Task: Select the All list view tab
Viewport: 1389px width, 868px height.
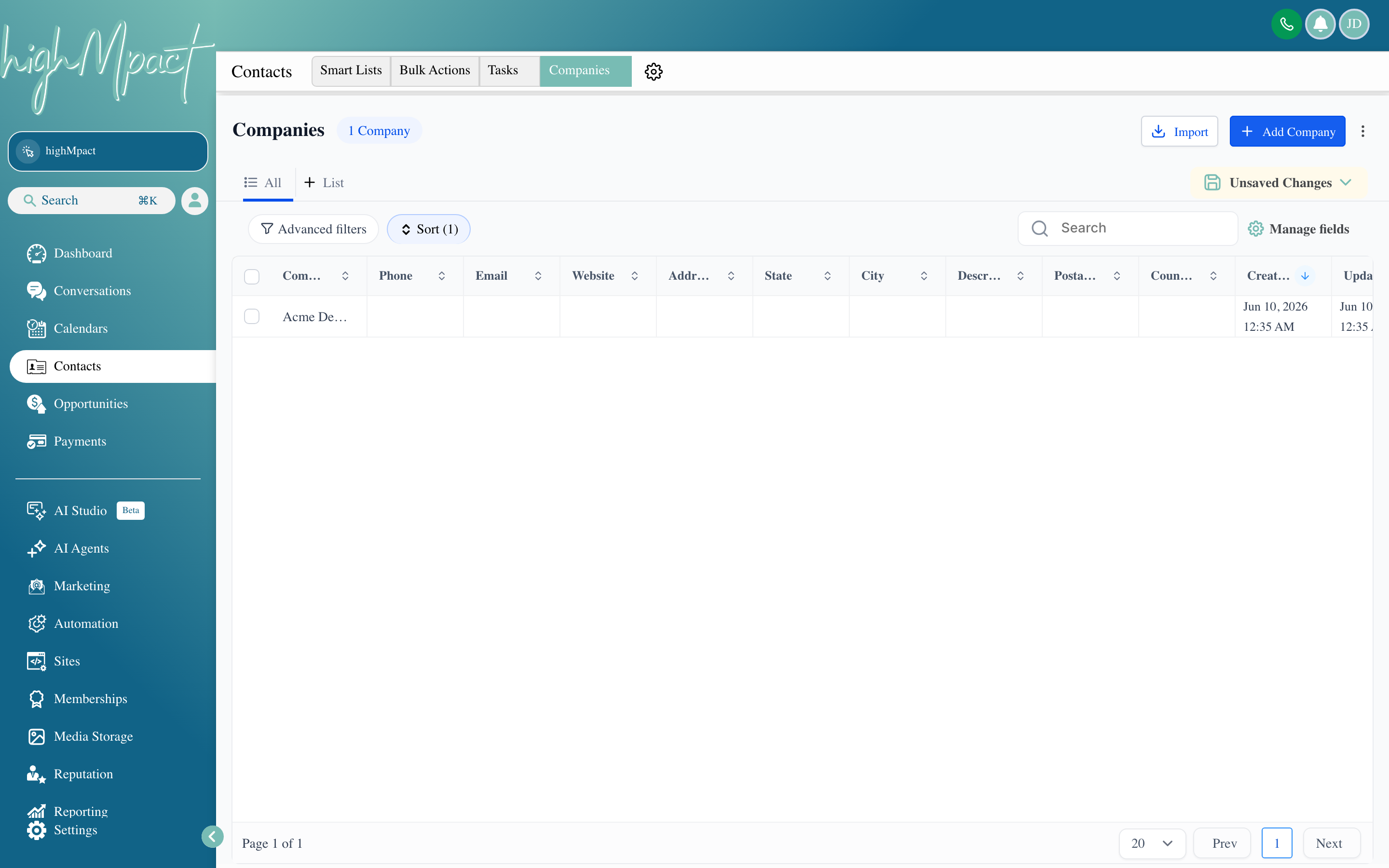Action: pyautogui.click(x=263, y=183)
